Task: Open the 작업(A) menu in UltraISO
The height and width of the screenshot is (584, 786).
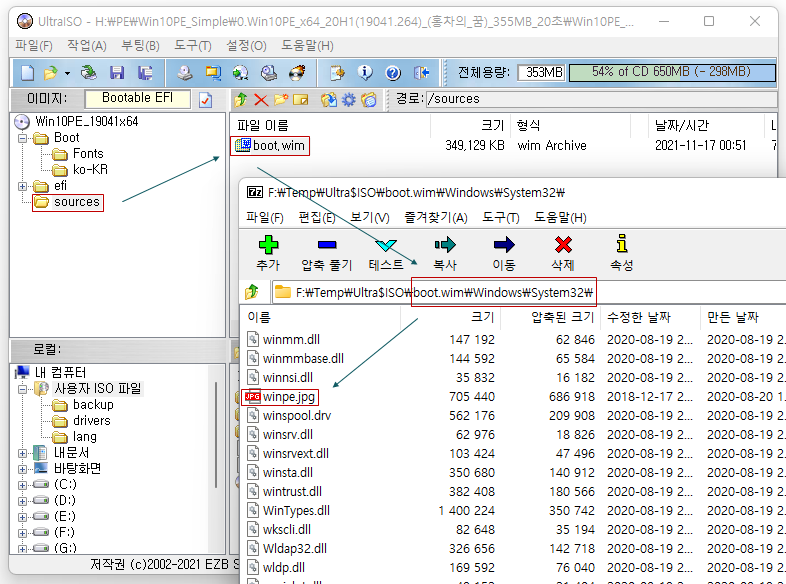Action: [x=87, y=46]
